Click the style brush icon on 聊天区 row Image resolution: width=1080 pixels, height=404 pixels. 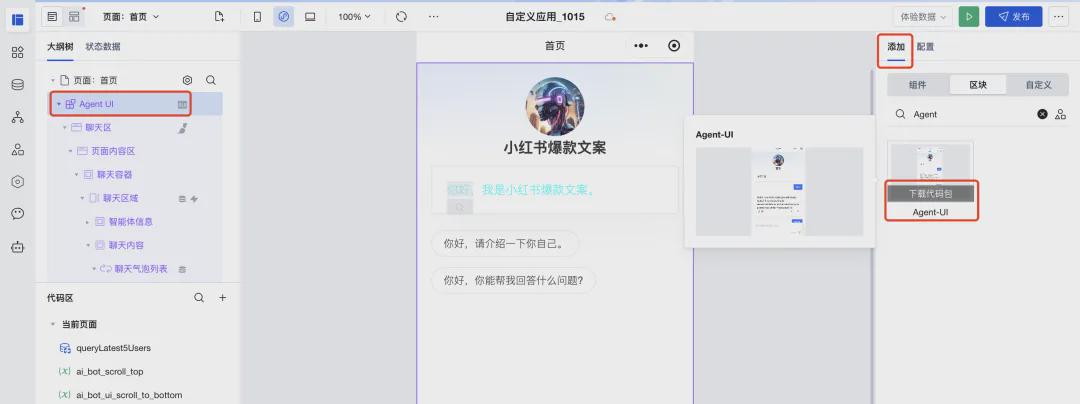183,127
